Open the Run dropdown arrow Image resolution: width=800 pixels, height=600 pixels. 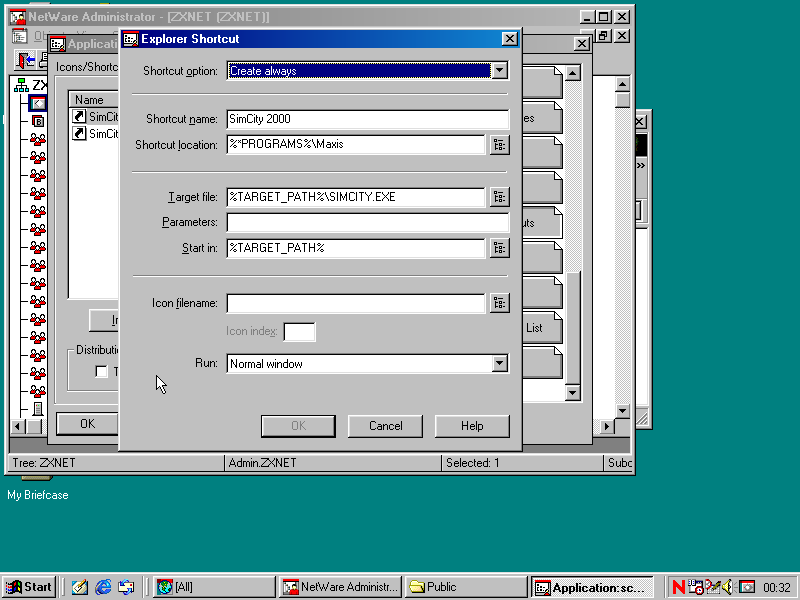click(x=500, y=363)
